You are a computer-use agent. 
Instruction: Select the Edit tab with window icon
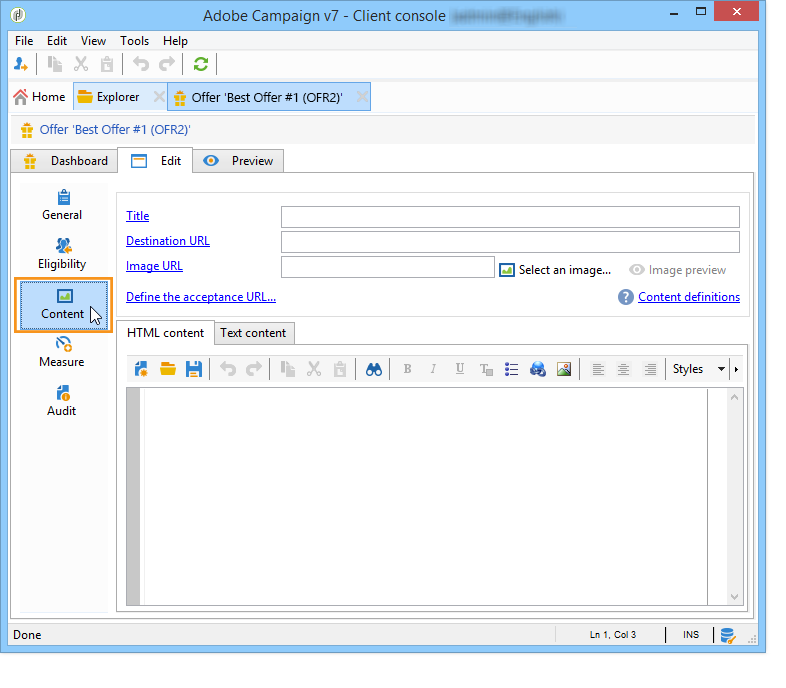point(155,161)
